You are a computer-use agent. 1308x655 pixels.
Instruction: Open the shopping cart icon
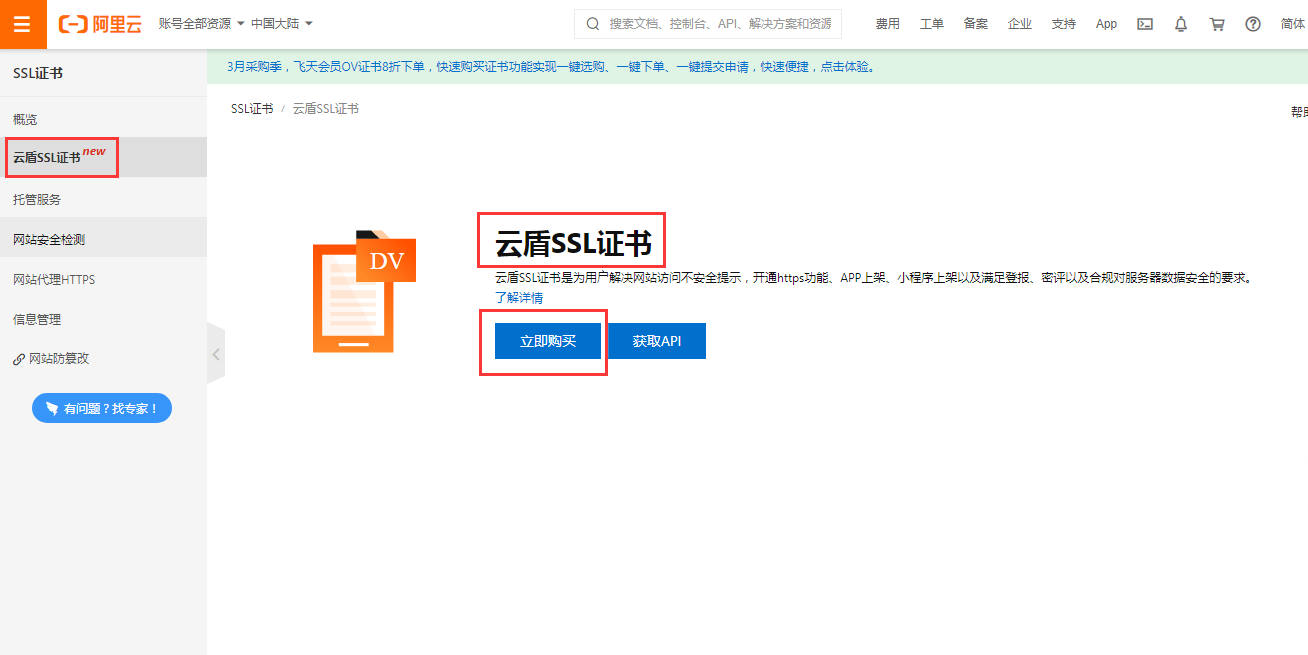click(x=1217, y=24)
